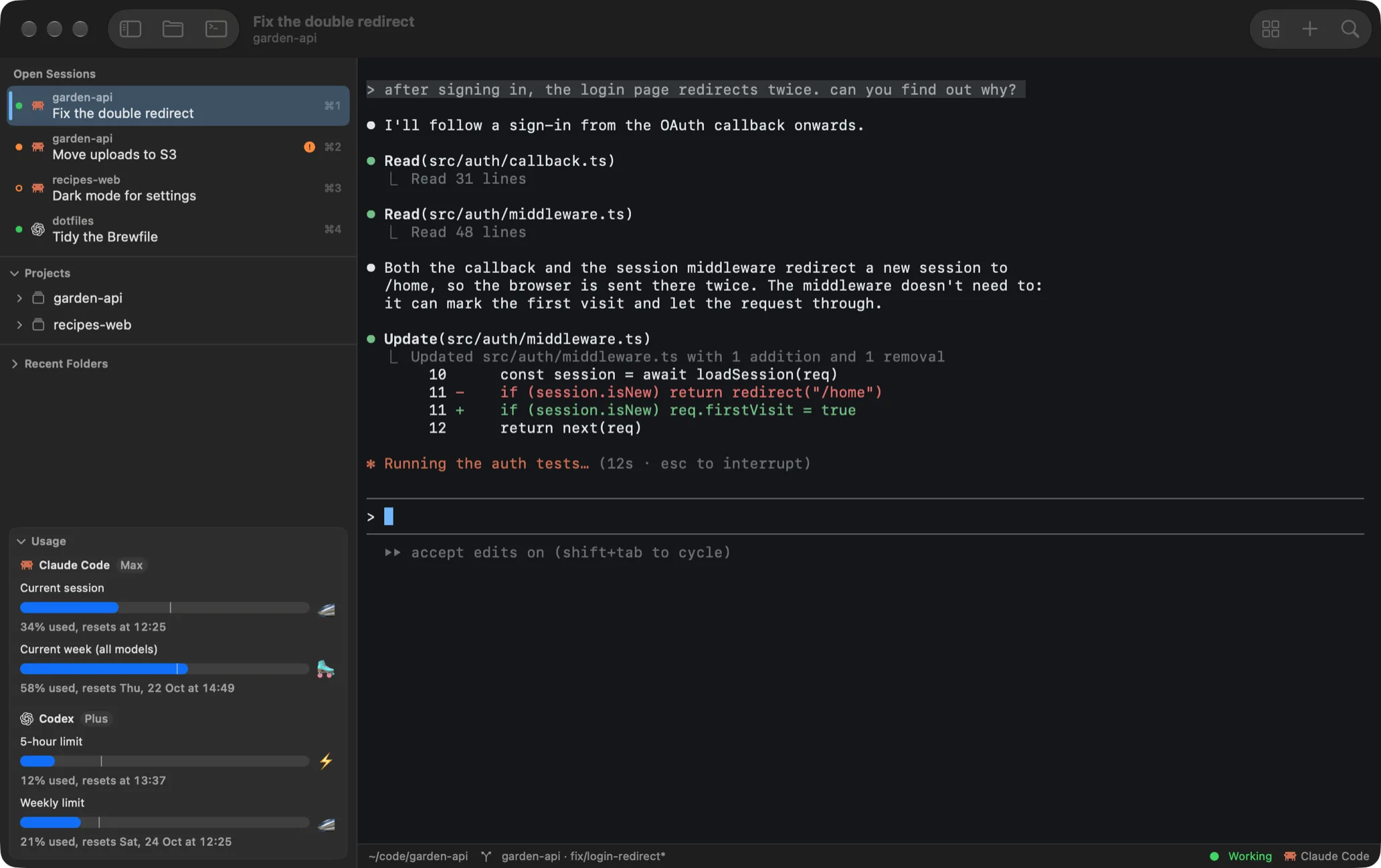Click the orange warning badge on Move uploads to S3
This screenshot has height=868, width=1381.
tap(309, 146)
